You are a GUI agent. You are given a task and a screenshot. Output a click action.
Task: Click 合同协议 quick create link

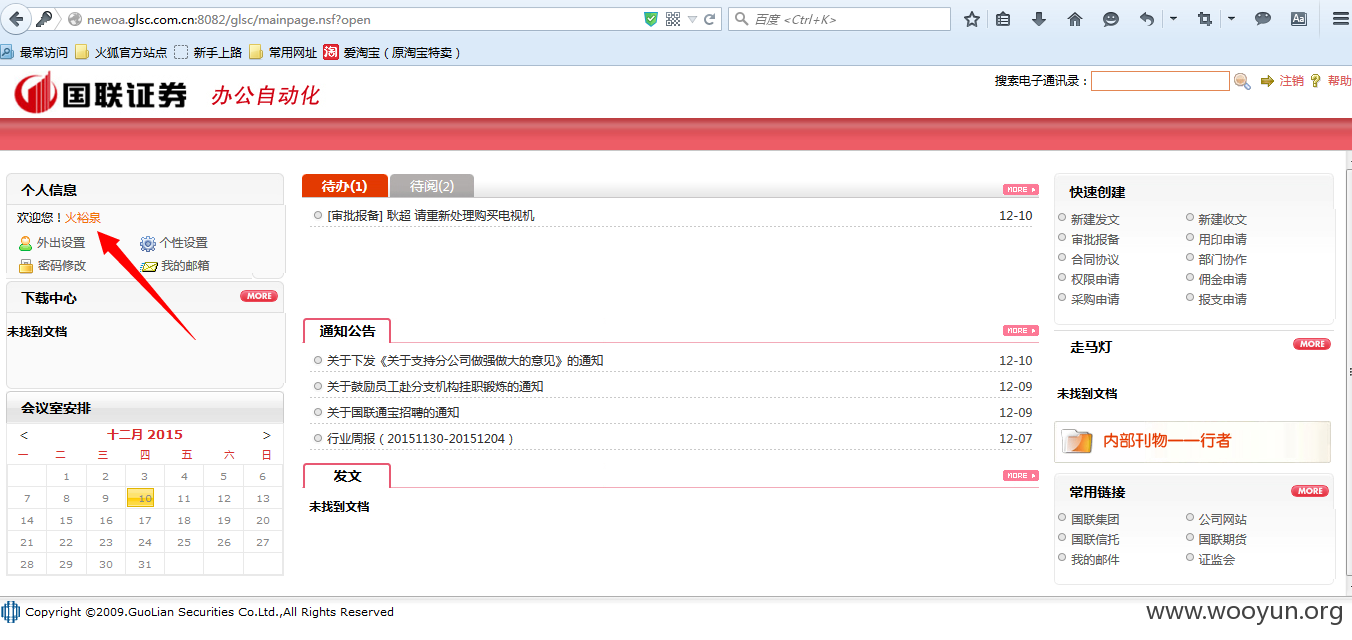1095,259
